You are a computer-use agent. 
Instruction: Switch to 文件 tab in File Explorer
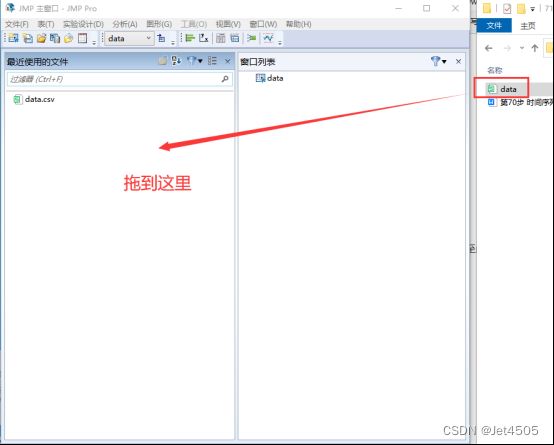coord(494,25)
